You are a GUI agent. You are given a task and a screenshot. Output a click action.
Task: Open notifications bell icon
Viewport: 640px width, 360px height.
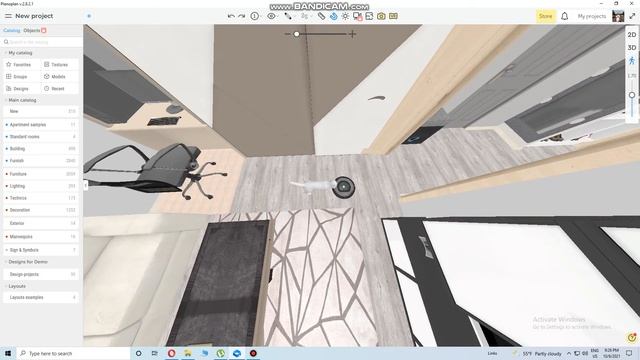pos(564,16)
